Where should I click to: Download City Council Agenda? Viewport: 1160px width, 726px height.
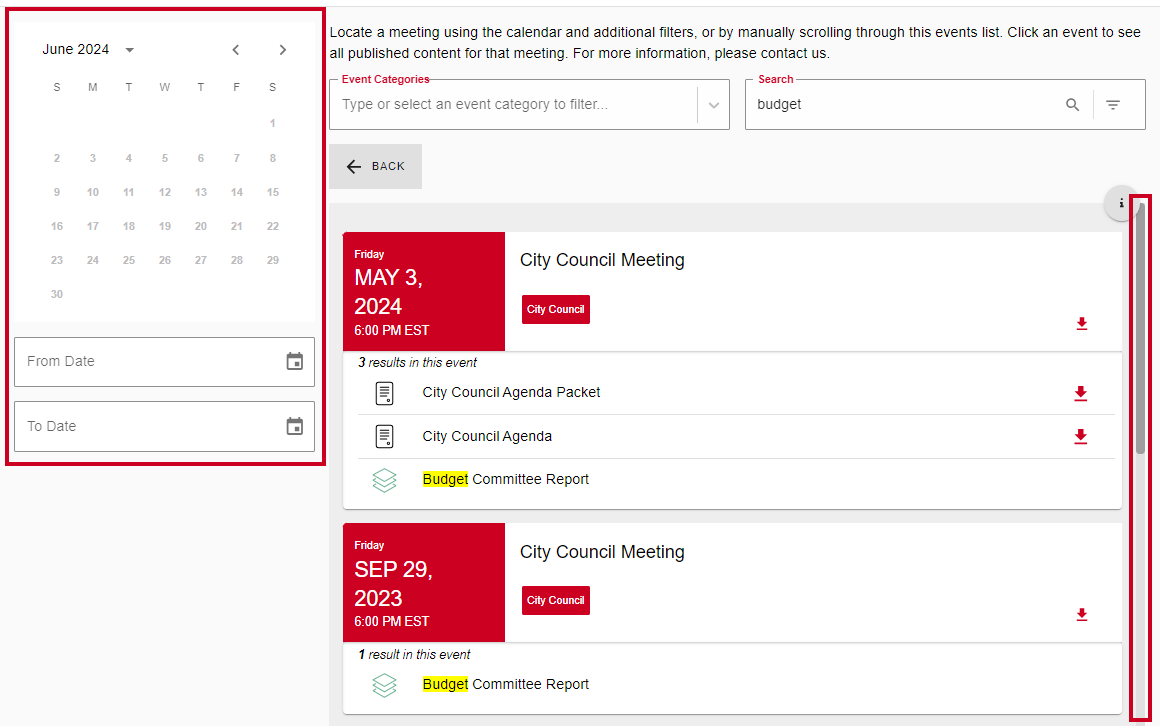(1081, 437)
